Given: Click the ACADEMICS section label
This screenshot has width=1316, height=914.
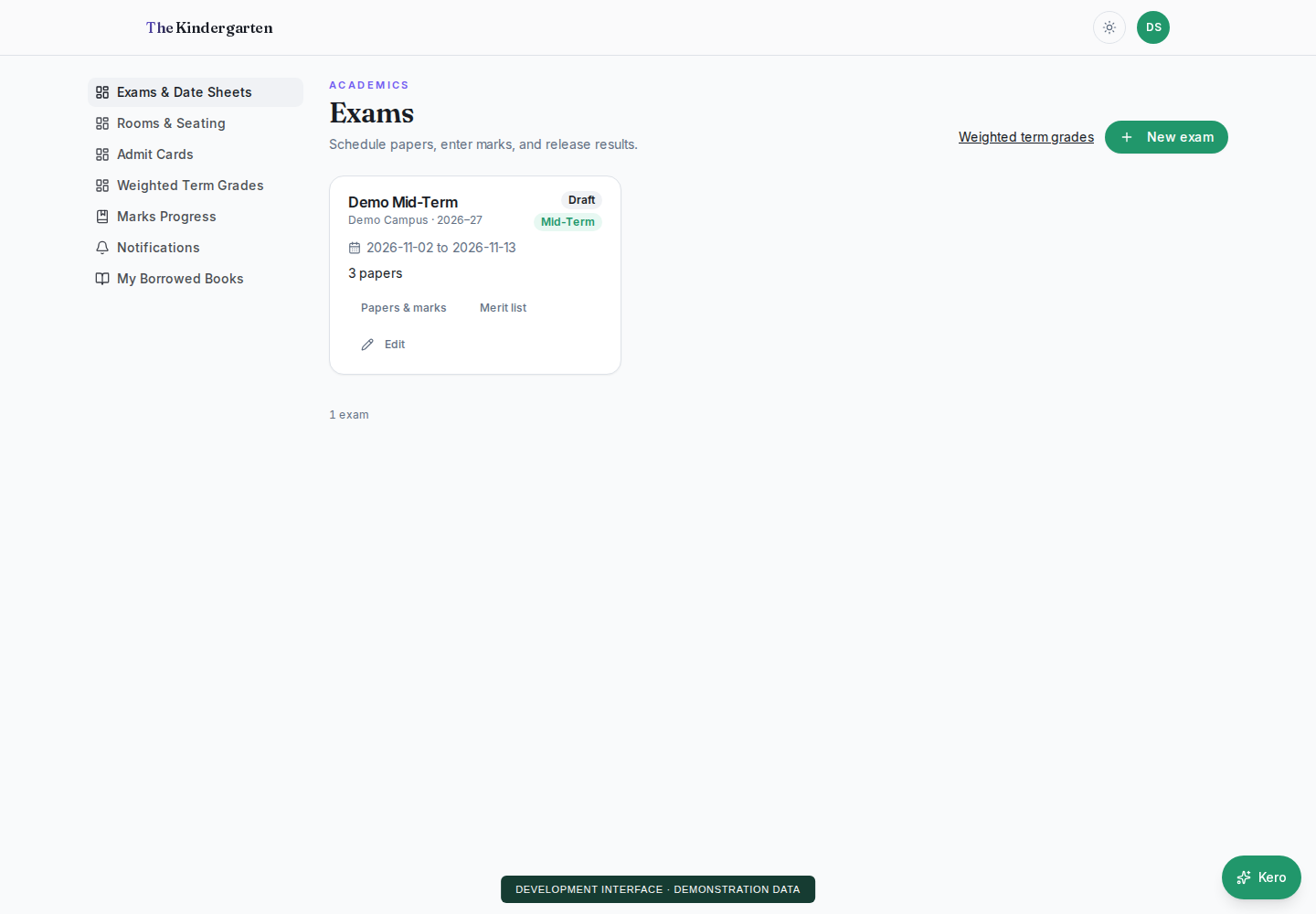Looking at the screenshot, I should pyautogui.click(x=369, y=85).
